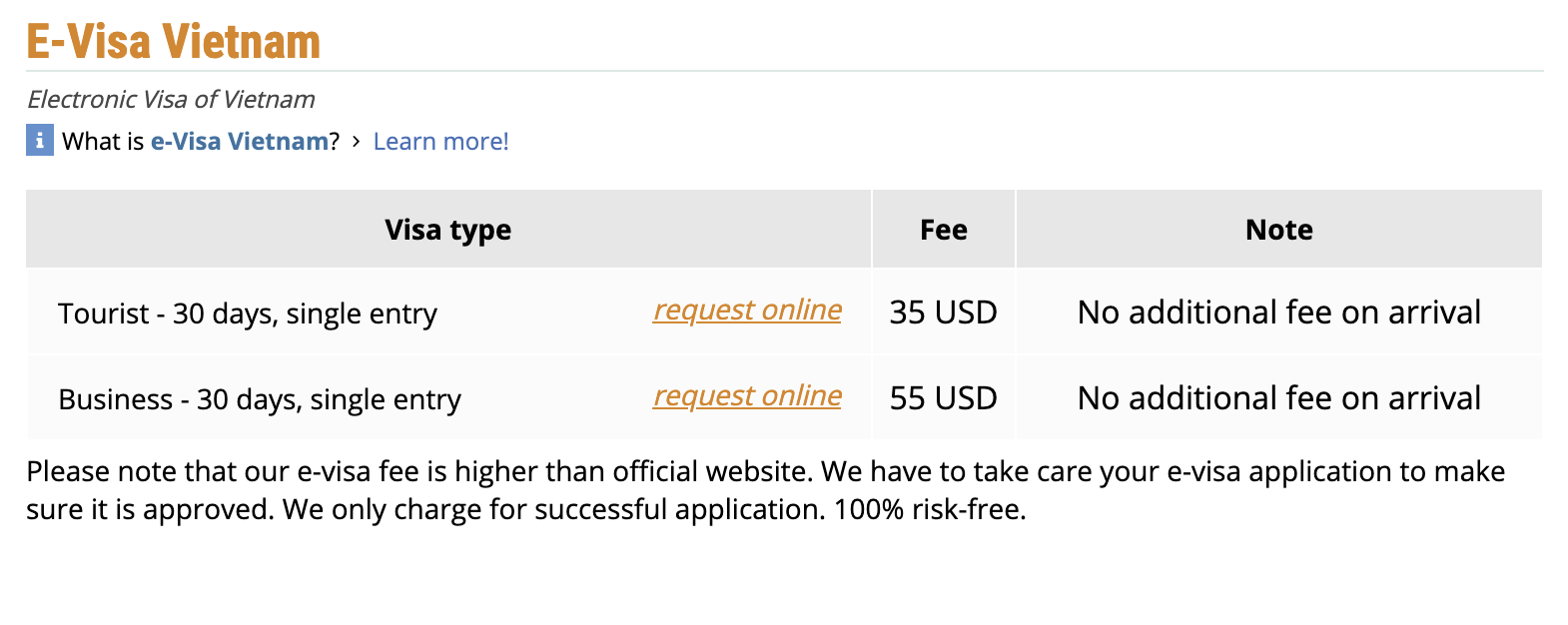This screenshot has width=1568, height=625.
Task: Click the blue info icon
Action: 39,141
